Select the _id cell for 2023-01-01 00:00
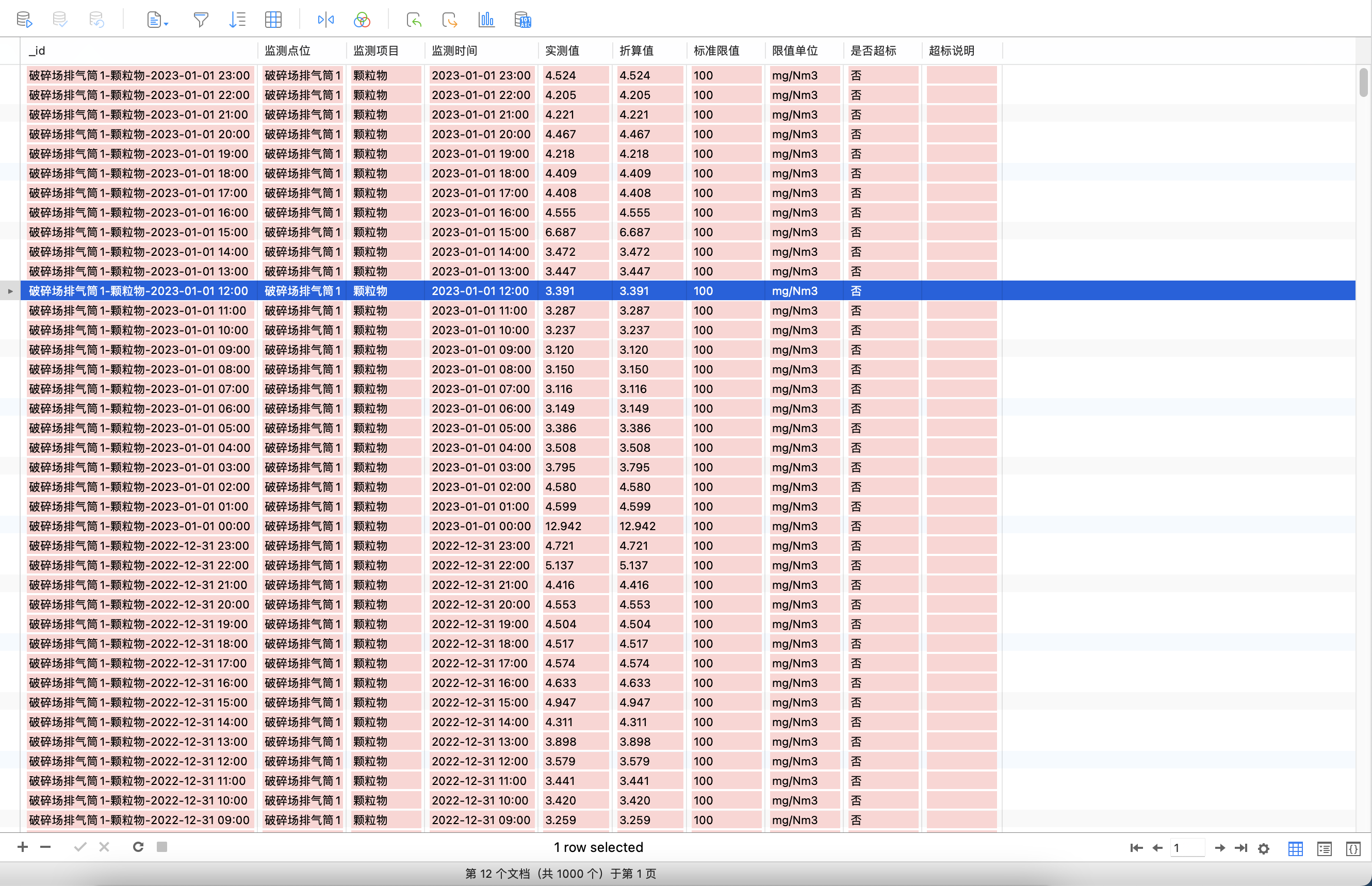This screenshot has height=886, width=1372. coord(140,527)
